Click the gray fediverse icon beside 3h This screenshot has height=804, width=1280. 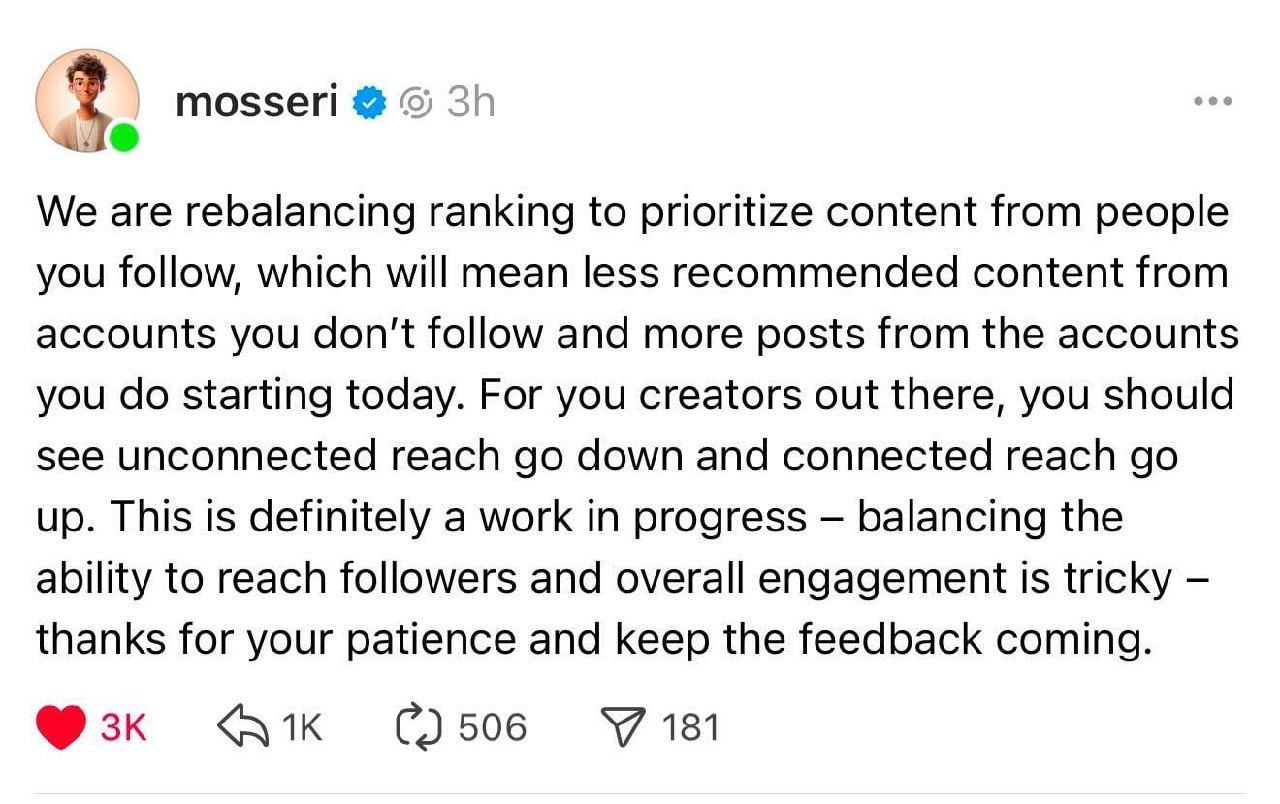point(416,102)
